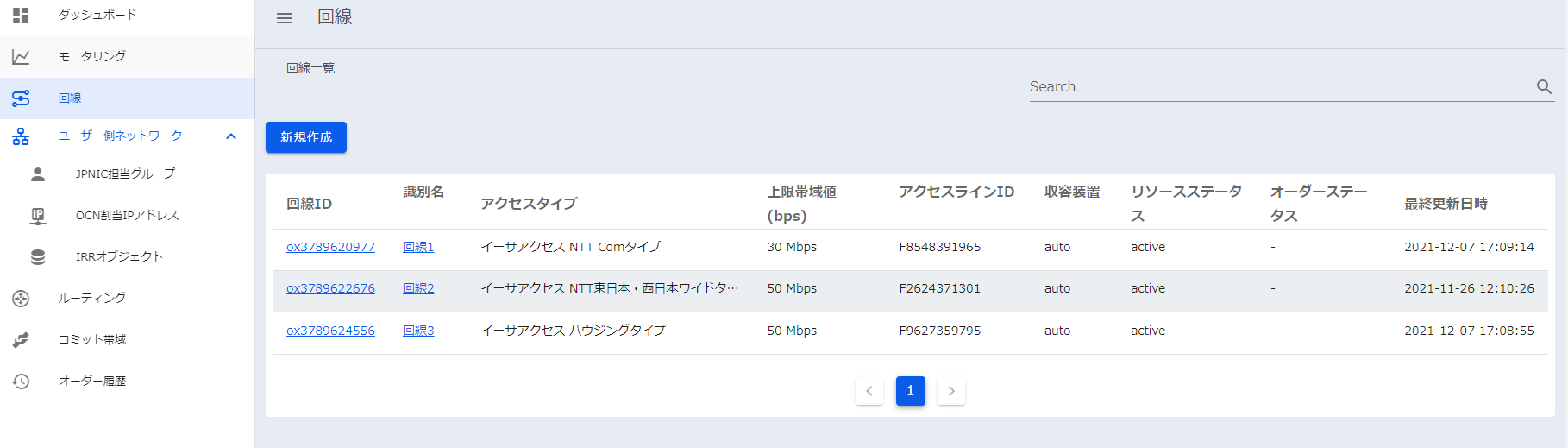Click the Dashboard grid icon
Image resolution: width=1568 pixels, height=448 pixels.
pos(21,15)
